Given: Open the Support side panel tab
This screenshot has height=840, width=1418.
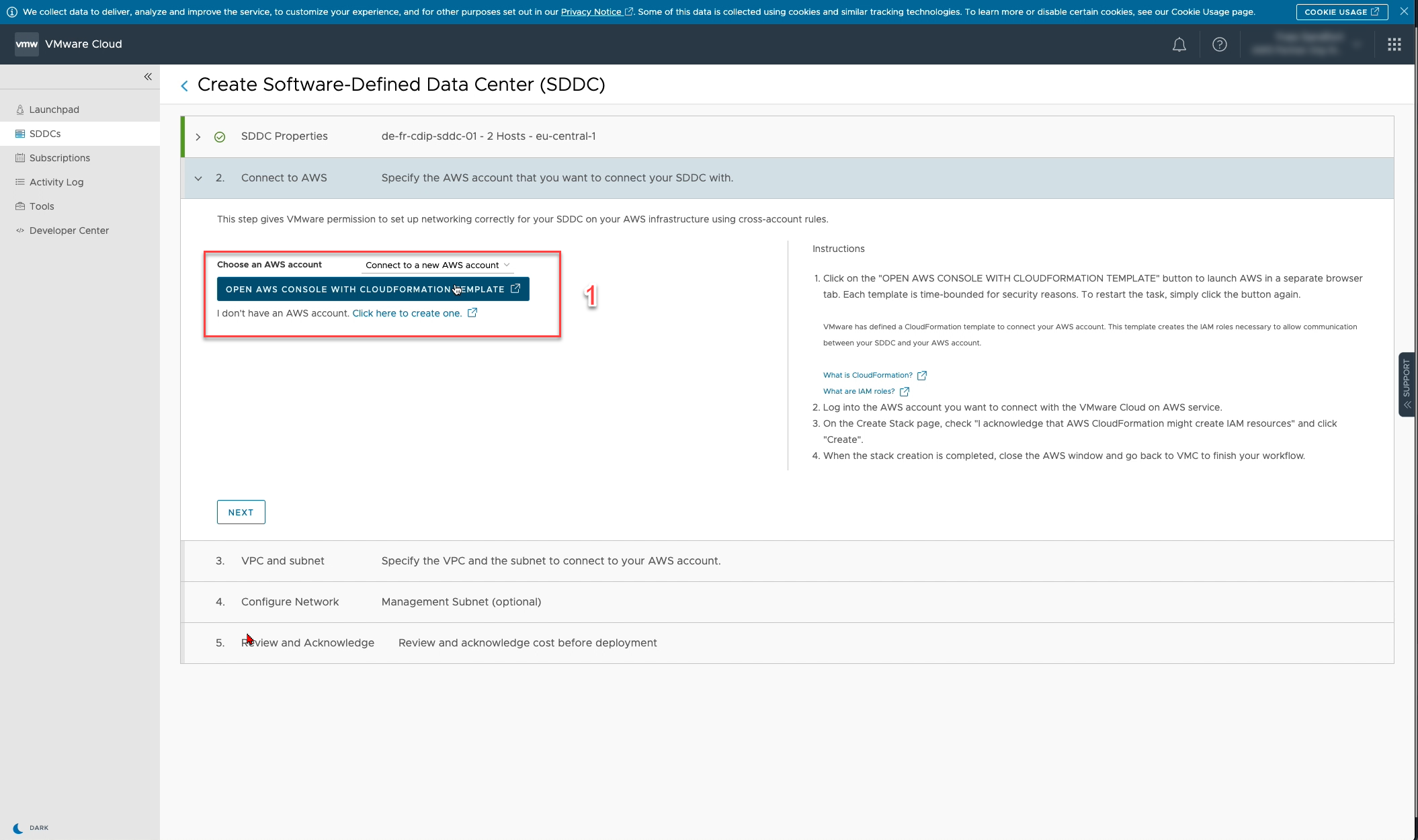Looking at the screenshot, I should pyautogui.click(x=1407, y=384).
